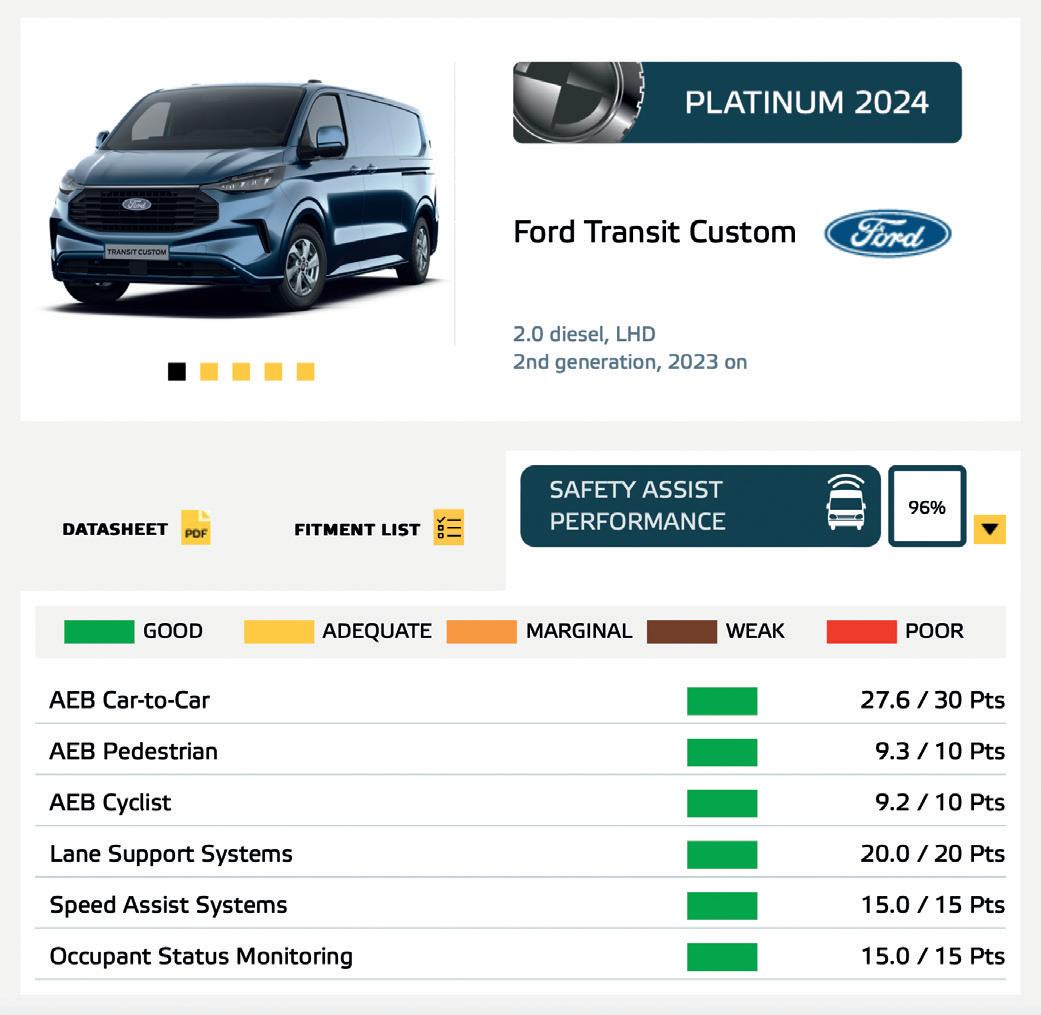This screenshot has height=1015, width=1041.
Task: Click the FITMENT LIST link text
Action: pos(357,530)
